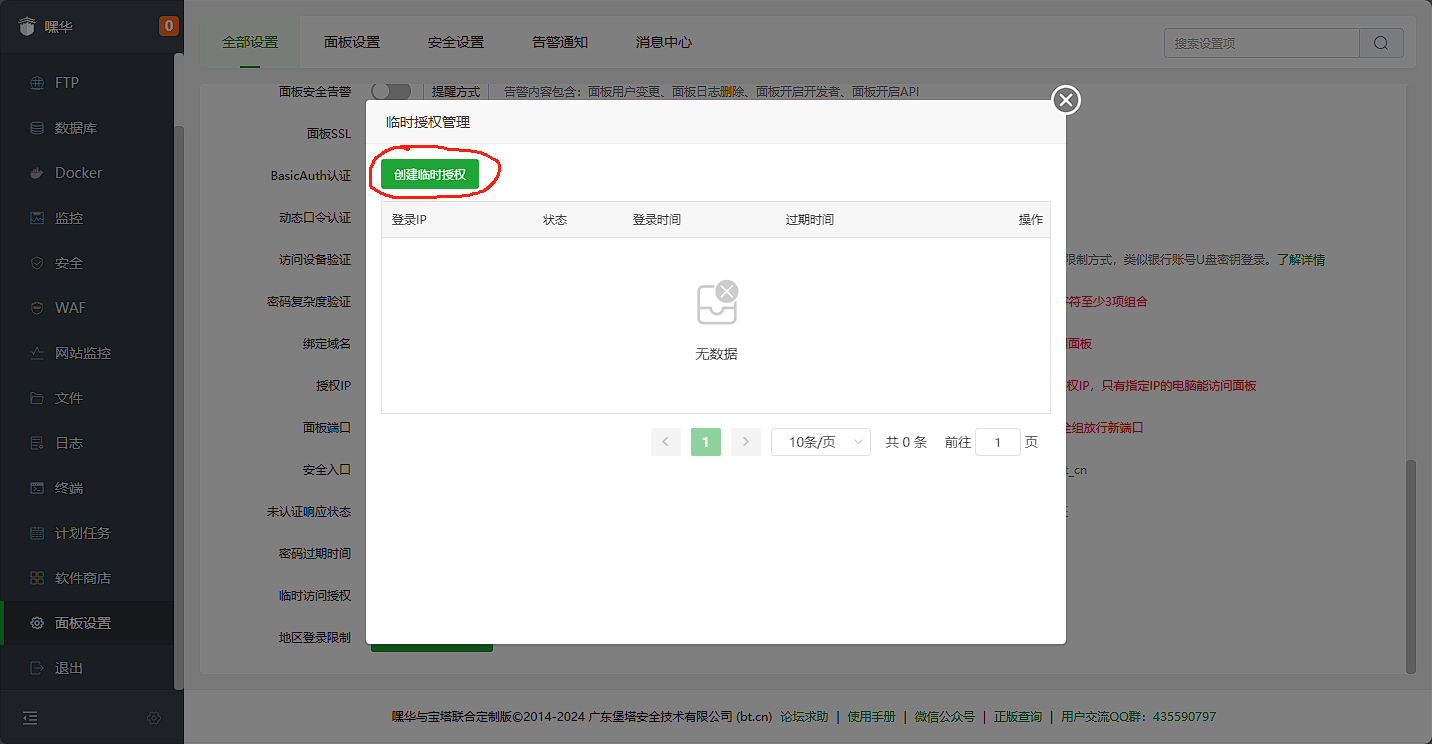Click the 日志 log icon
Screen dimensions: 1432x744
[x=37, y=443]
